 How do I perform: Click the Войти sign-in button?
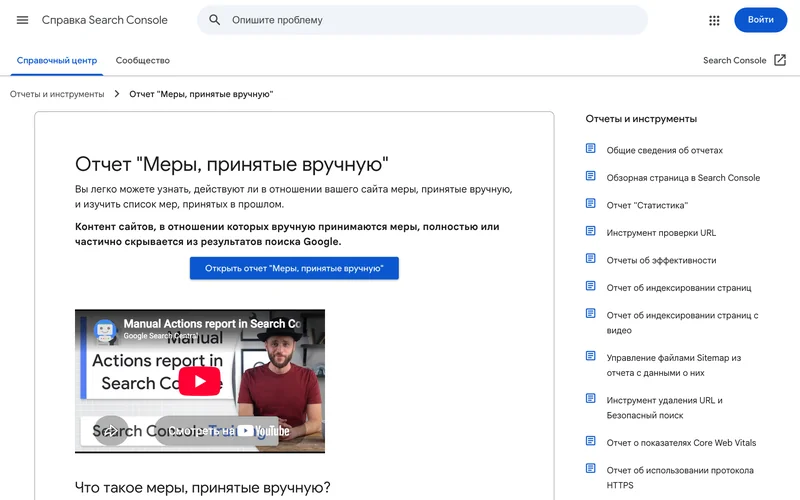pyautogui.click(x=760, y=20)
